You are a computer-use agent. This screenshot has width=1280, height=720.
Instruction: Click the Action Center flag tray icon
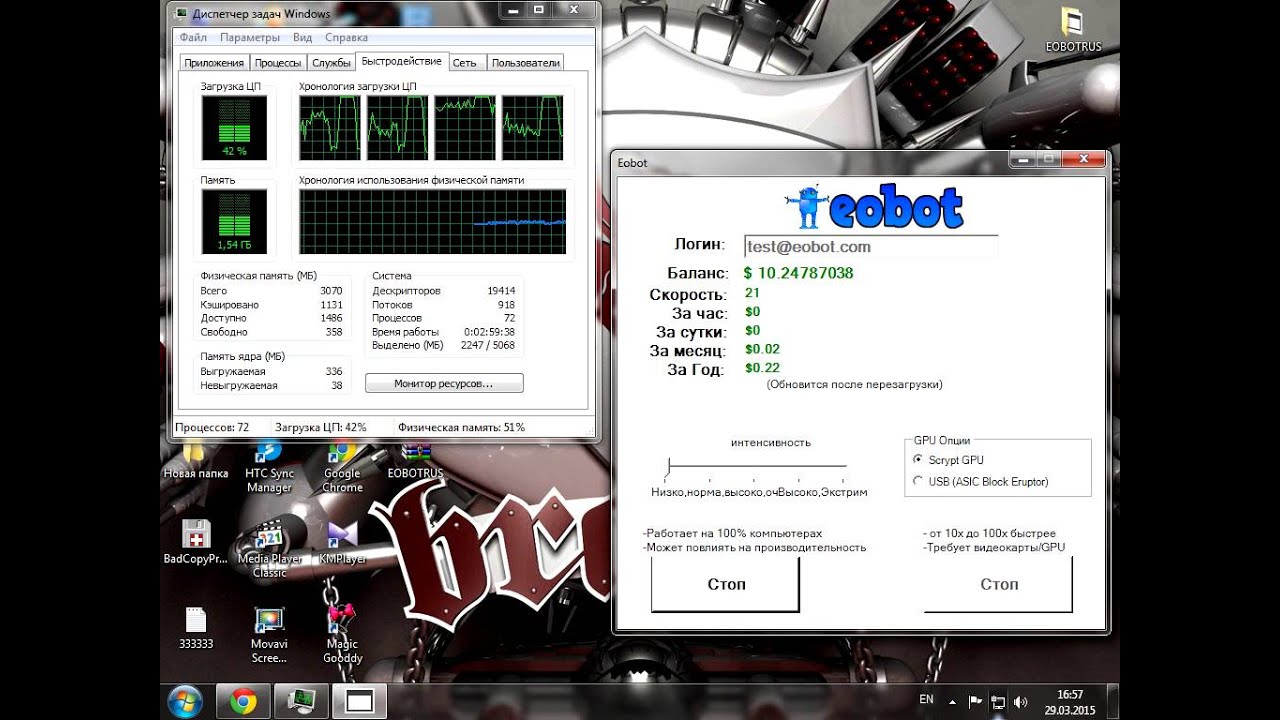975,701
